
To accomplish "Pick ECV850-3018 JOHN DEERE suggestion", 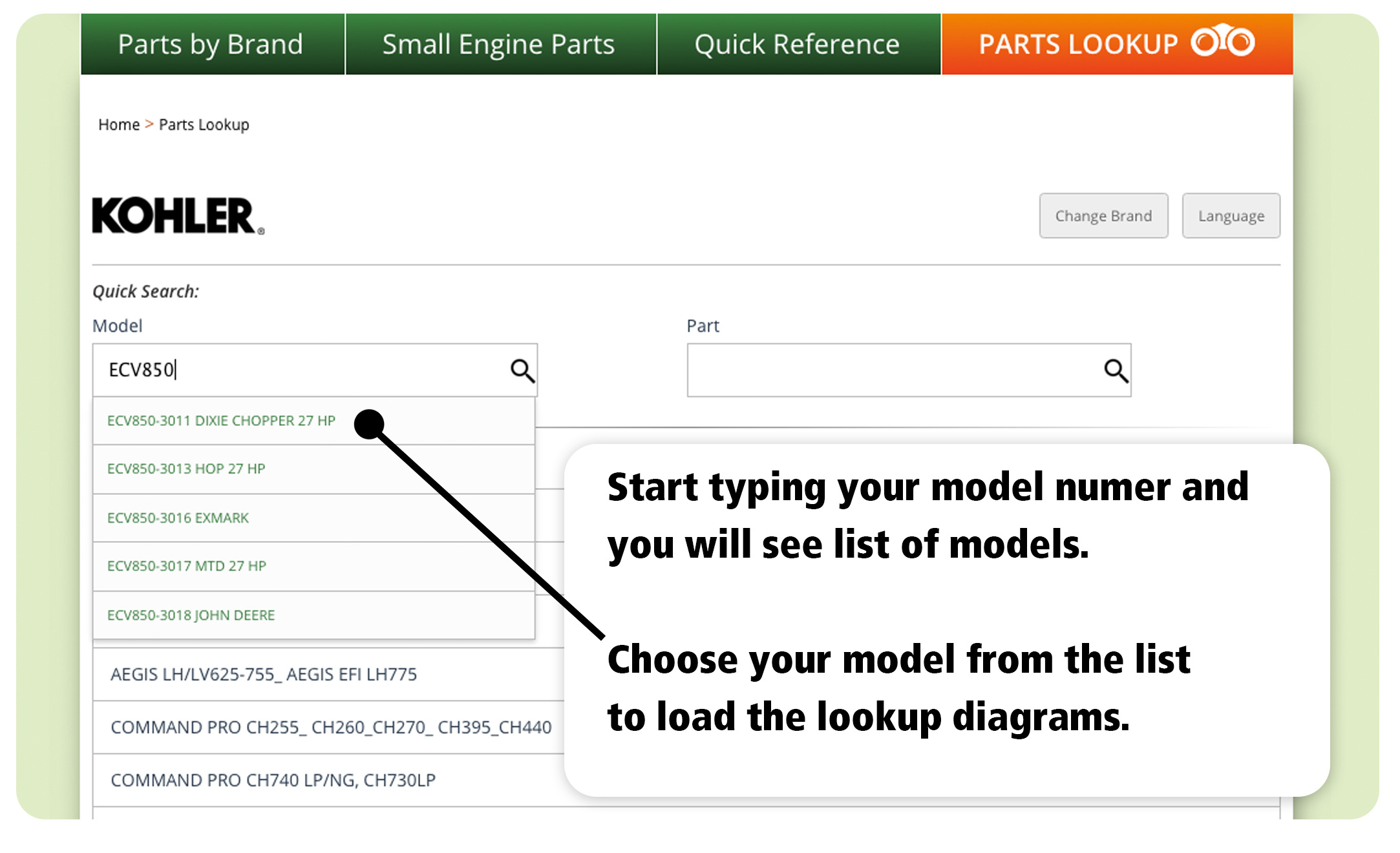I will tap(313, 615).
